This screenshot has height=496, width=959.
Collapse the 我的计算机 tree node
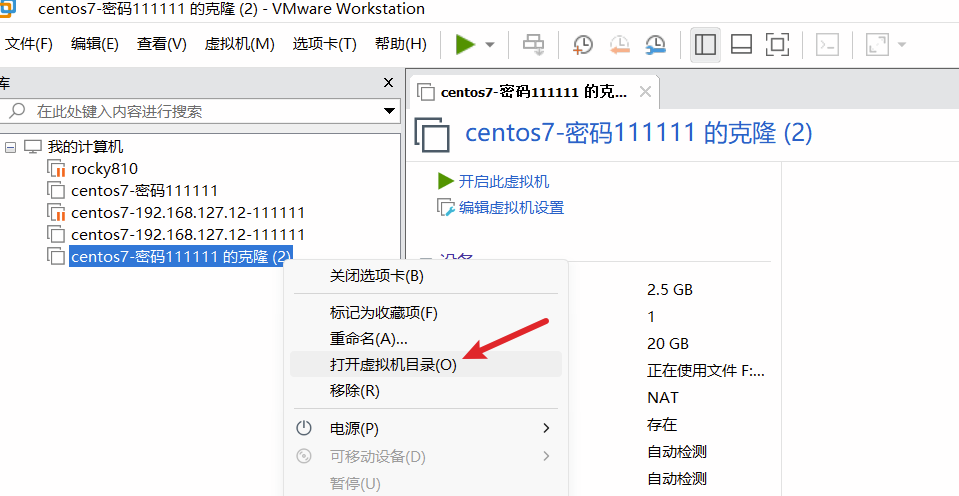[x=10, y=147]
